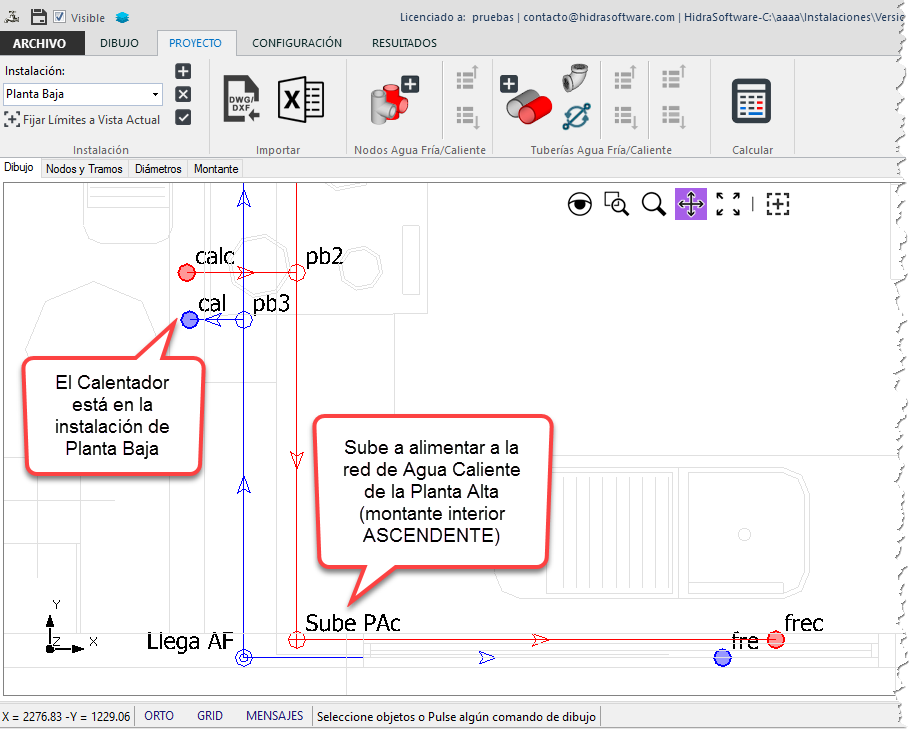Activate the pan view tool
The height and width of the screenshot is (731, 914).
click(690, 204)
